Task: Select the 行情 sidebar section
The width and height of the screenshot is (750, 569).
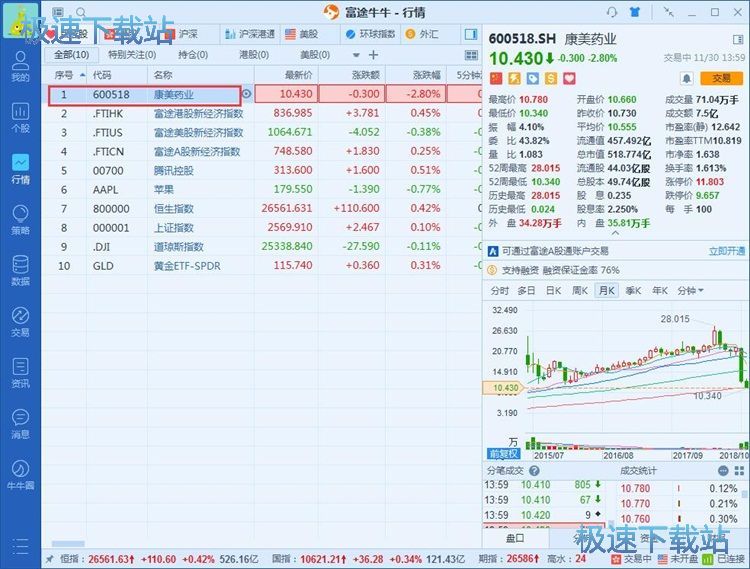Action: pos(20,169)
